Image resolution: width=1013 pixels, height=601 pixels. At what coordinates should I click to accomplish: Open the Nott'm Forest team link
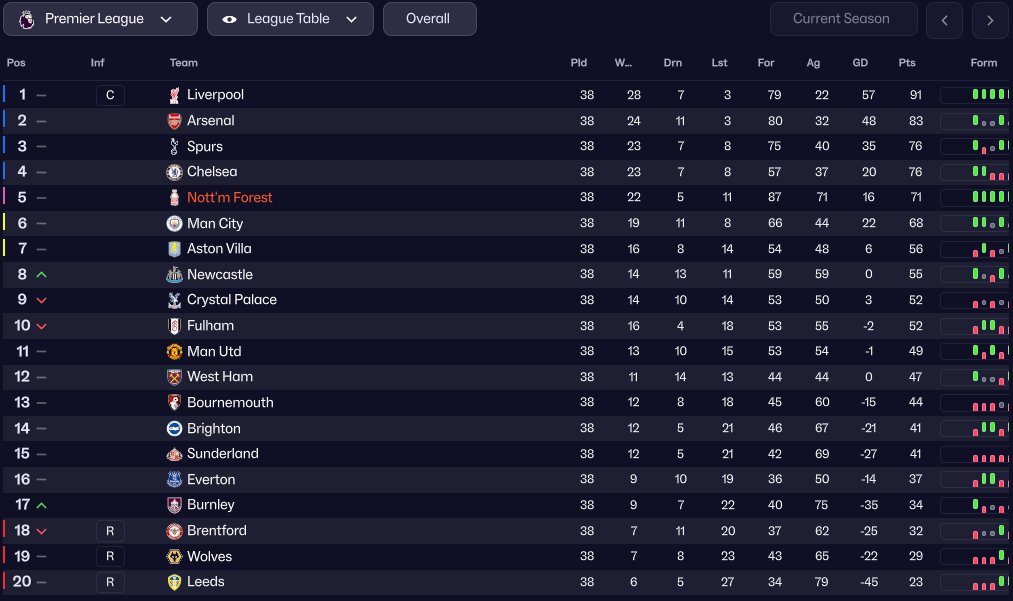point(229,198)
